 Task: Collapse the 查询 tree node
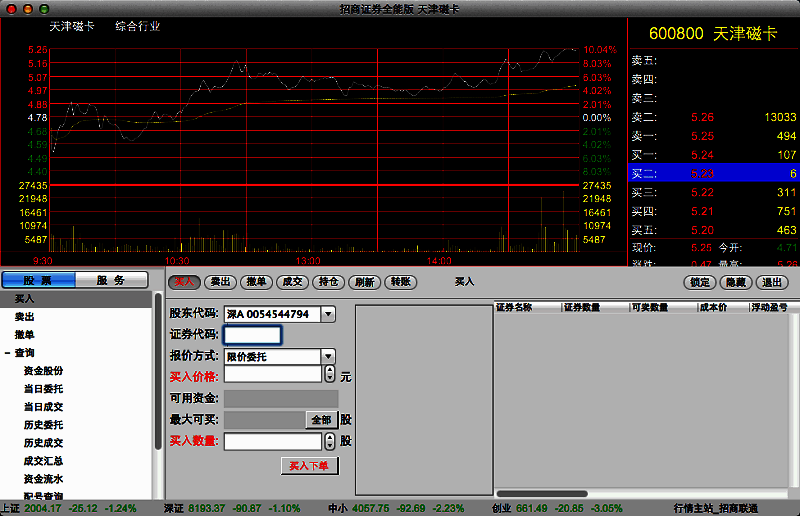click(x=7, y=353)
